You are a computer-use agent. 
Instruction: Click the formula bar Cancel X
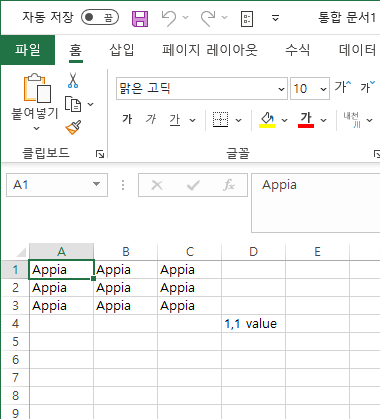157,185
